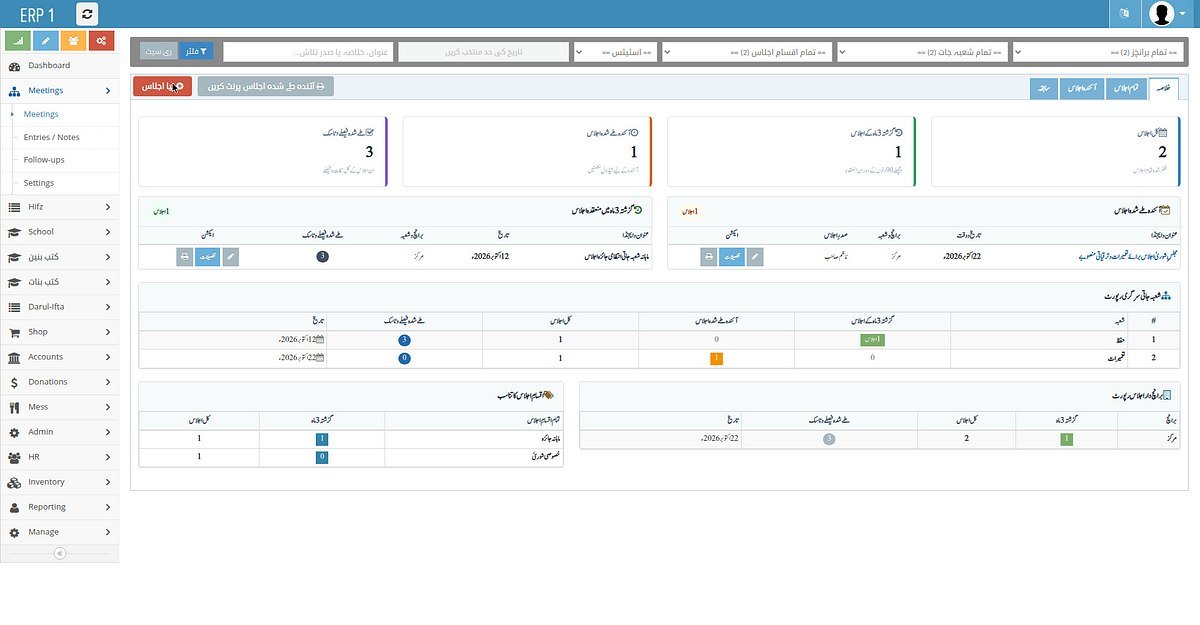
Task: Expand the HR sidebar section
Action: 59,457
